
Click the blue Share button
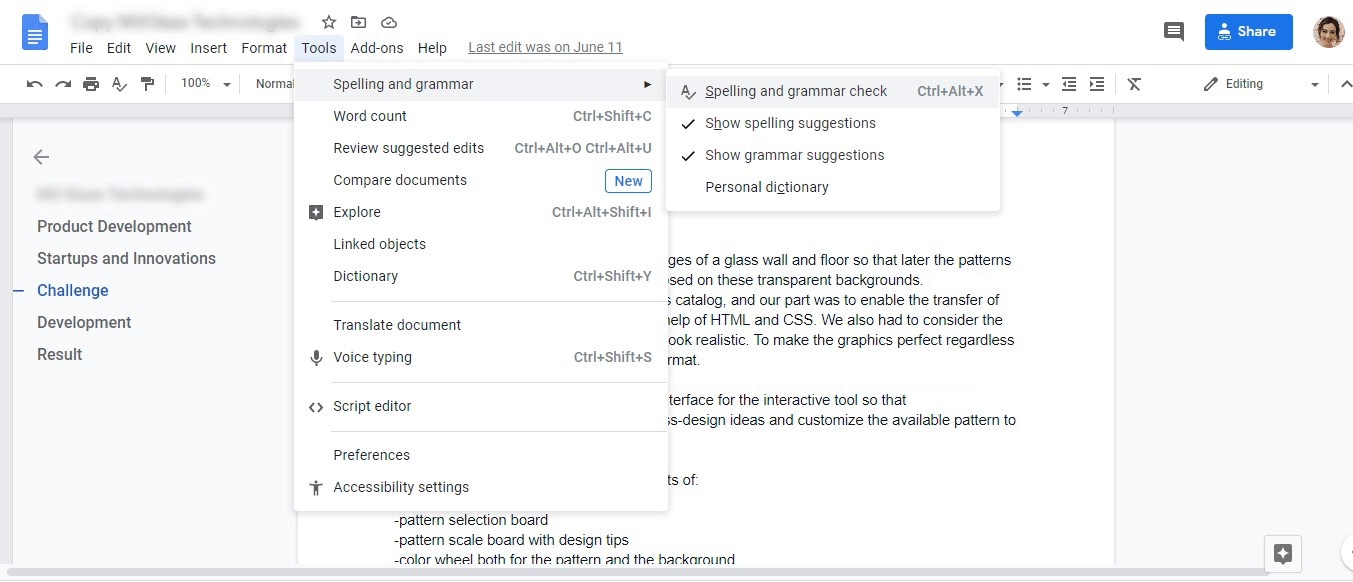[1248, 32]
